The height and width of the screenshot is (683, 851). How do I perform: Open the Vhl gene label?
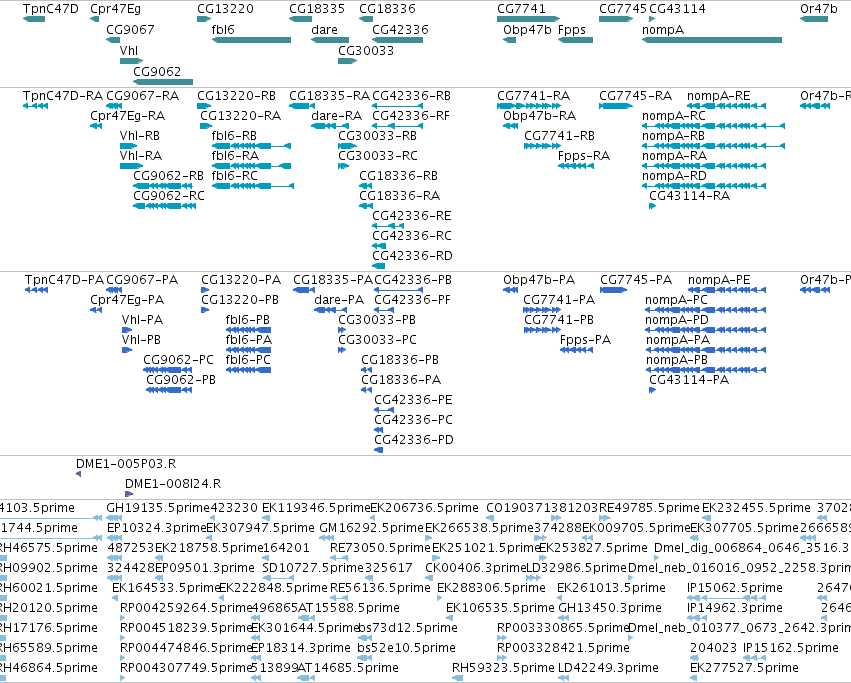click(x=129, y=50)
